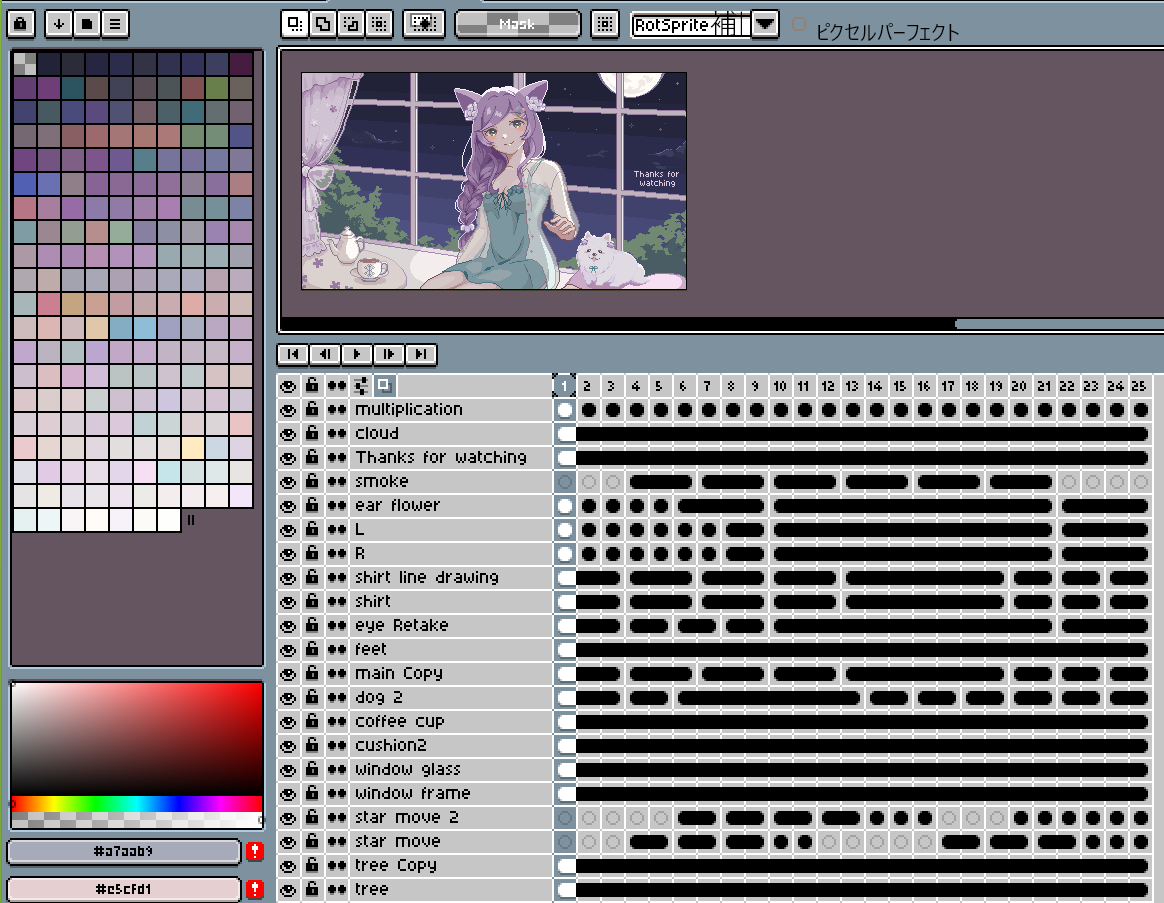Pick a hue on rainbow slider
This screenshot has width=1164, height=903.
[137, 803]
